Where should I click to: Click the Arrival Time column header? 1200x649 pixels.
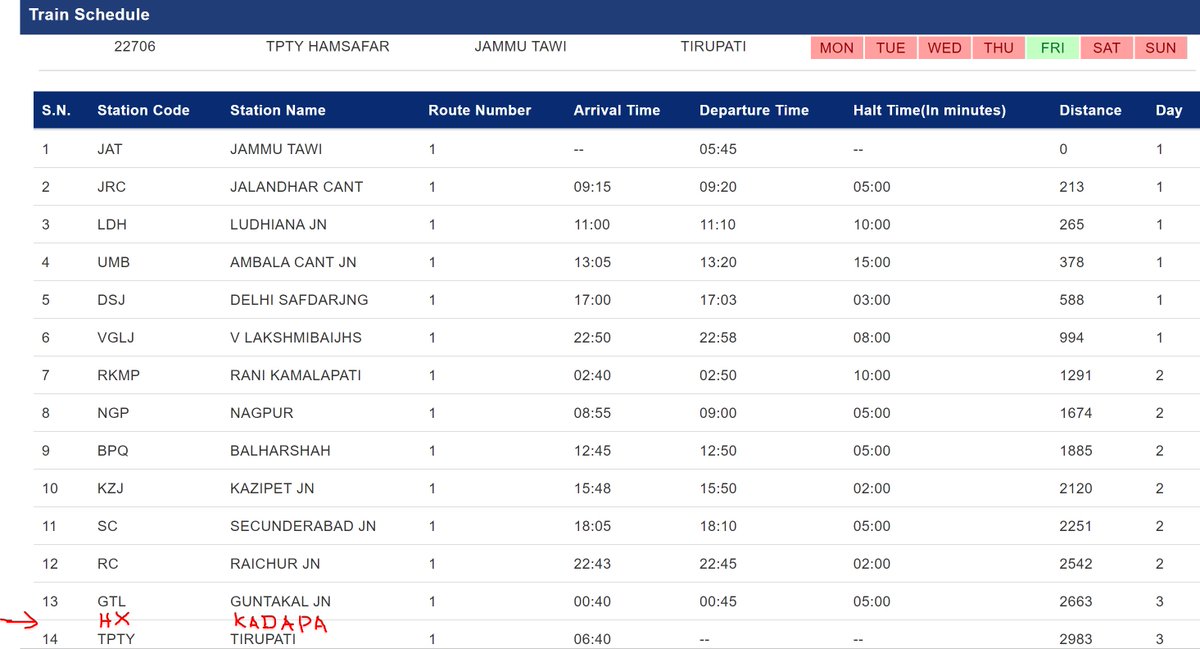tap(617, 110)
